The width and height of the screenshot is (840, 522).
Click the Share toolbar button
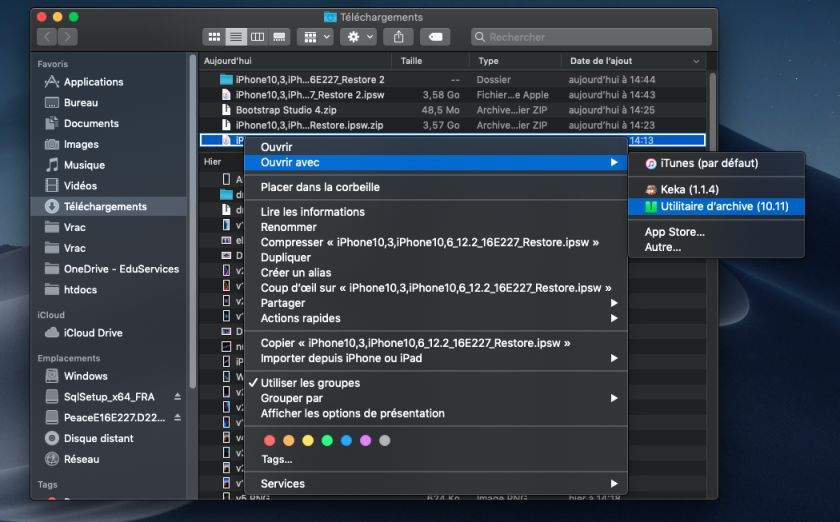click(399, 37)
